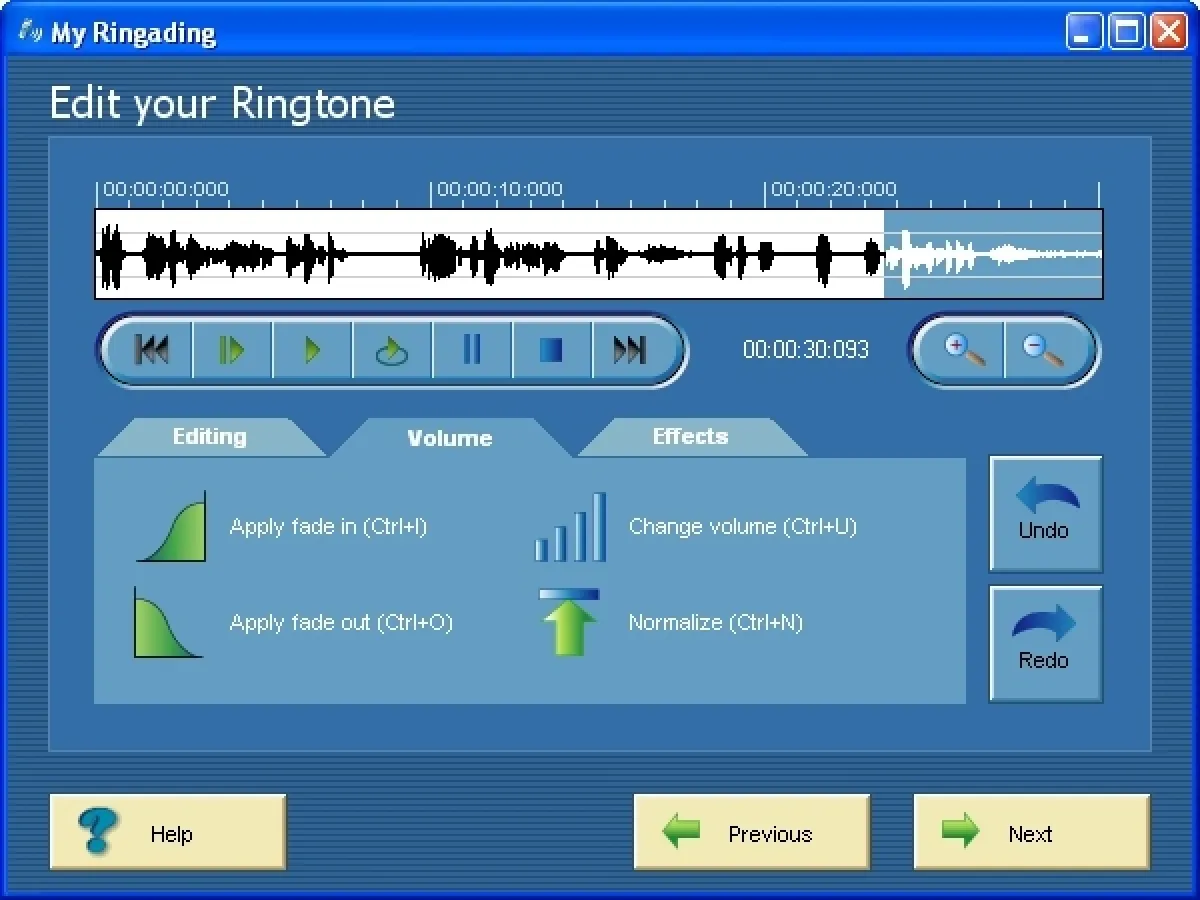Go to the Next step
Image resolution: width=1200 pixels, height=900 pixels.
(x=1031, y=833)
